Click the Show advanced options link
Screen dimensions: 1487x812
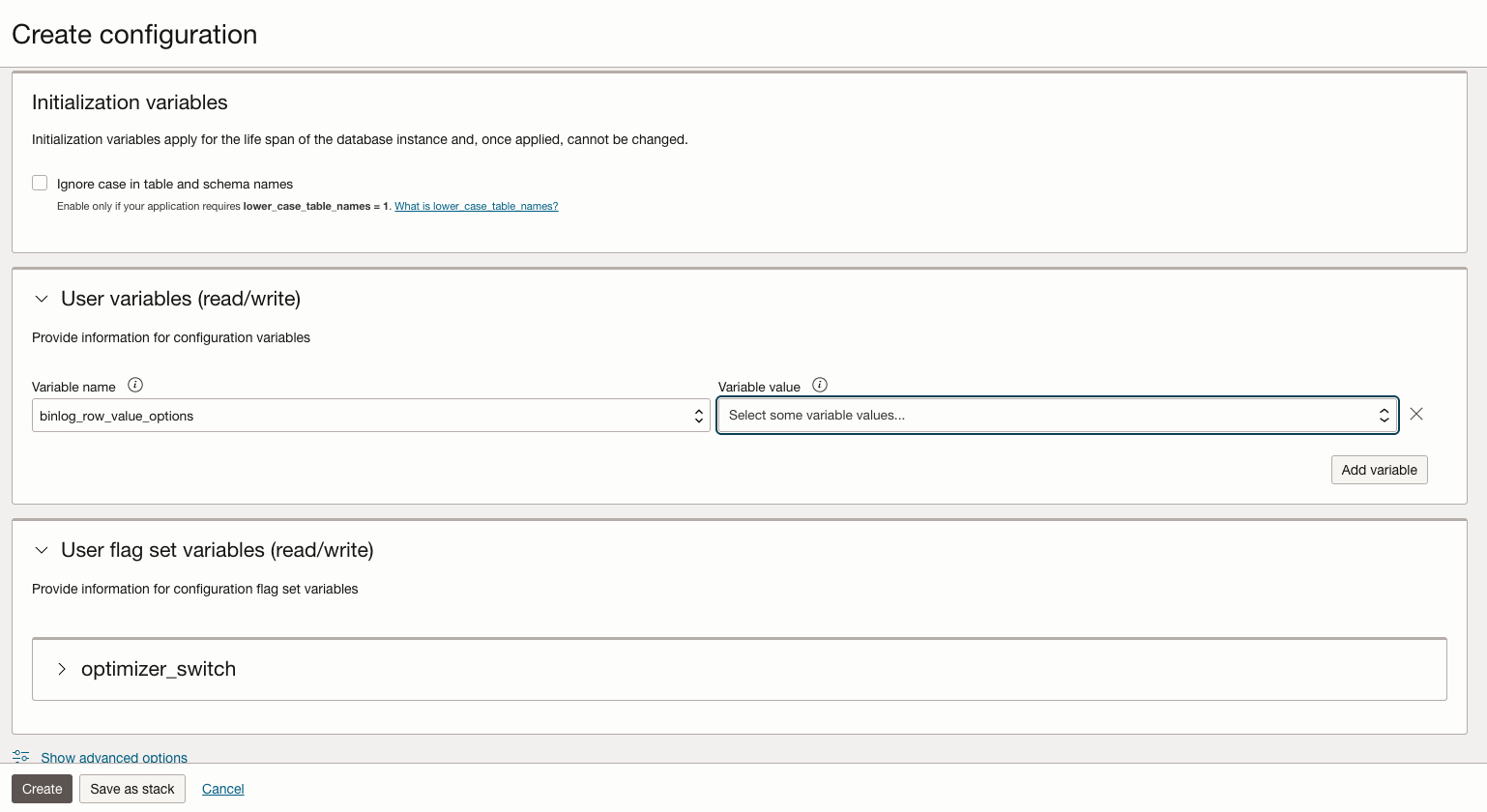(114, 757)
